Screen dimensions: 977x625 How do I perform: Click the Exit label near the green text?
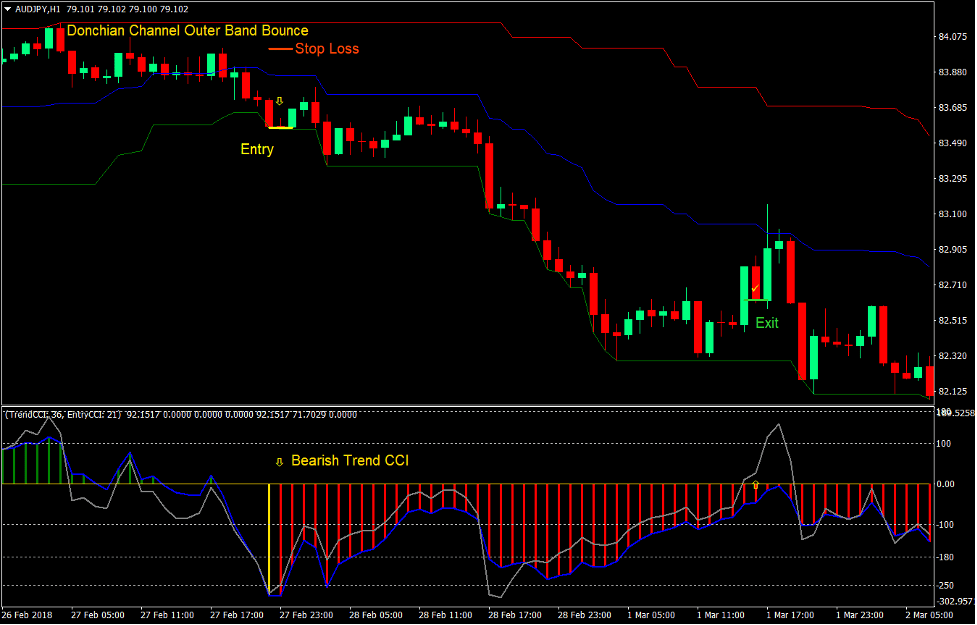[x=766, y=323]
